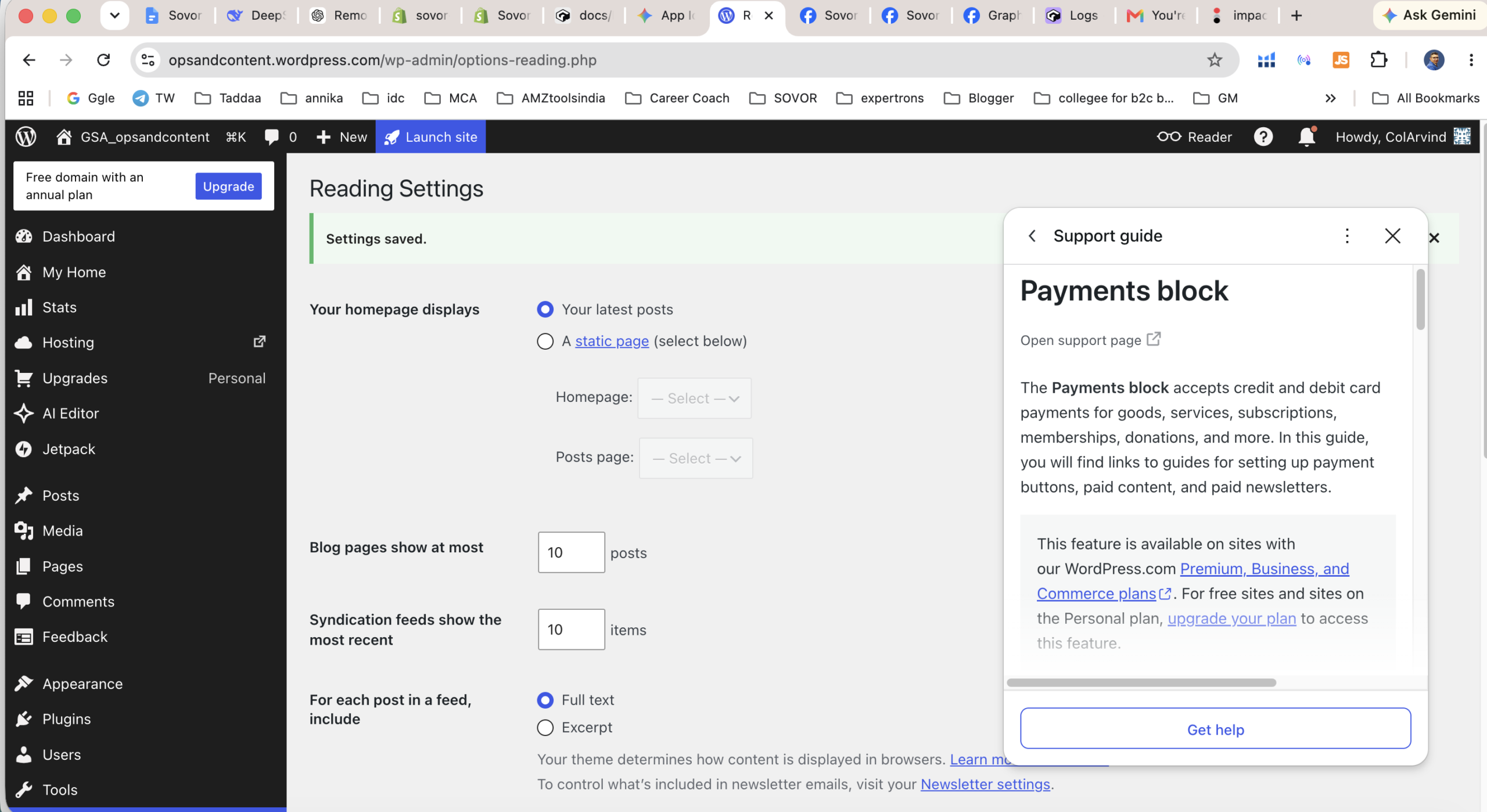1487x812 pixels.
Task: Reload the page with browser refresh icon
Action: [103, 60]
